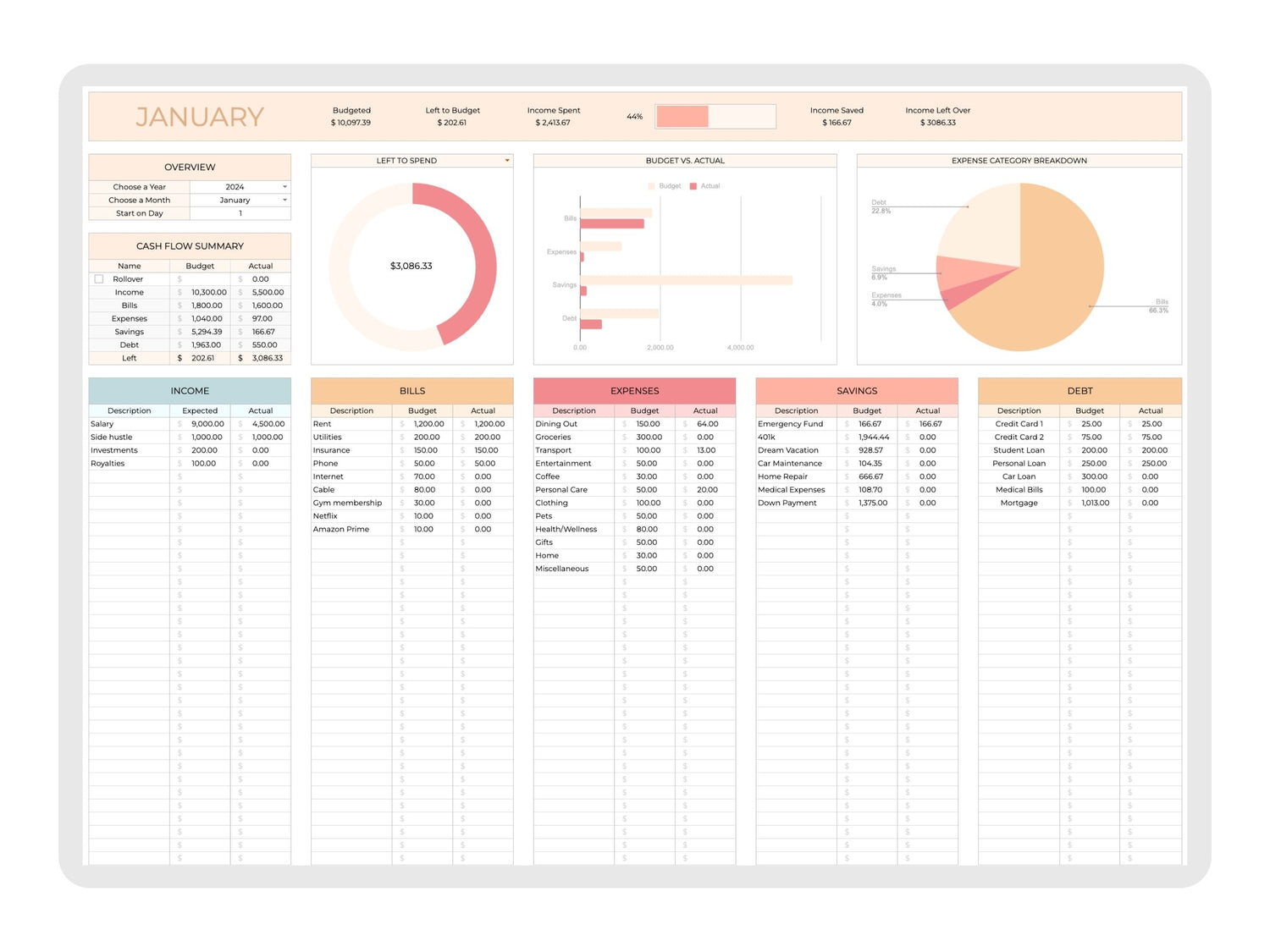Click the Budget legend swatch in chart
Image resolution: width=1270 pixels, height=952 pixels.
(651, 186)
